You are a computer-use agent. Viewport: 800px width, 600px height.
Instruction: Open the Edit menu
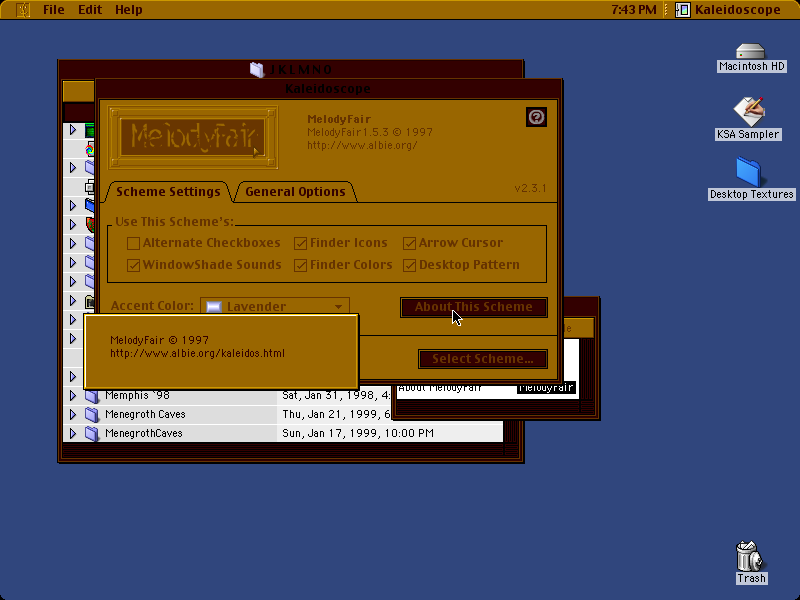pyautogui.click(x=90, y=10)
